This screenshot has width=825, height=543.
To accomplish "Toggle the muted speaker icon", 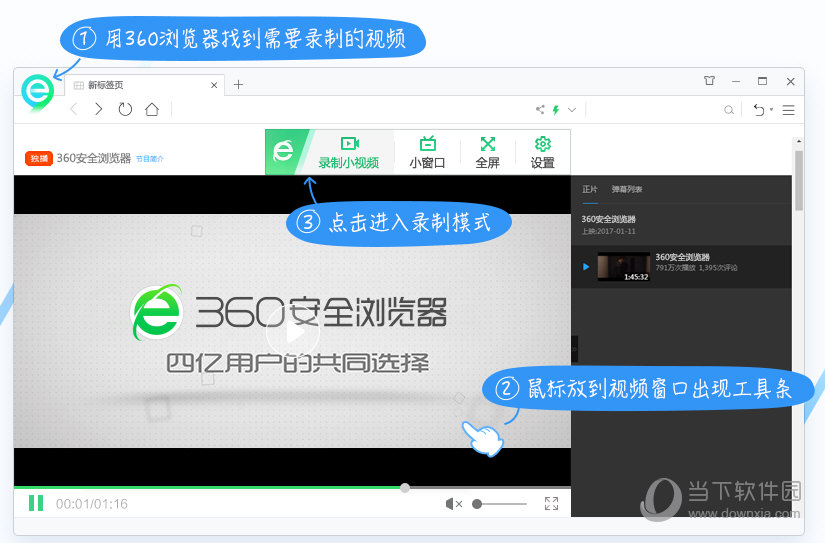I will [454, 504].
